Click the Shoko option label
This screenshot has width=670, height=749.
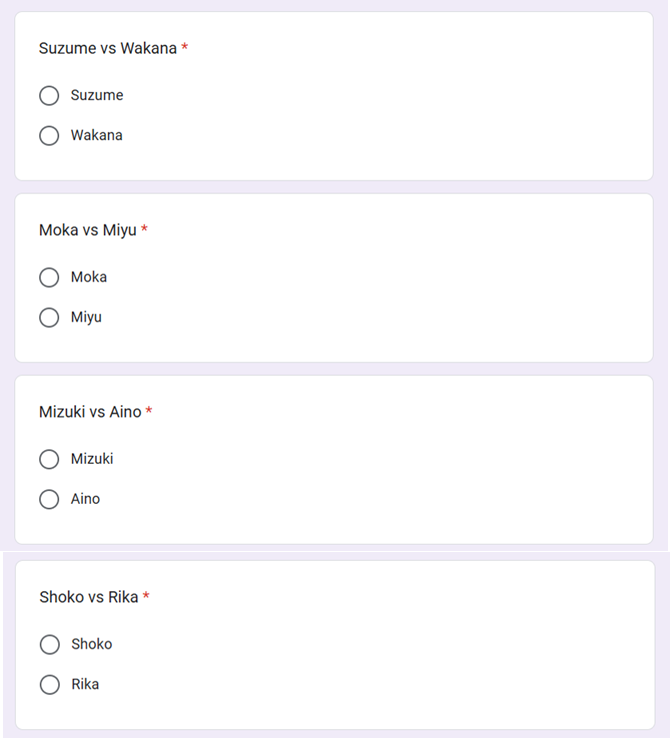[x=92, y=644]
